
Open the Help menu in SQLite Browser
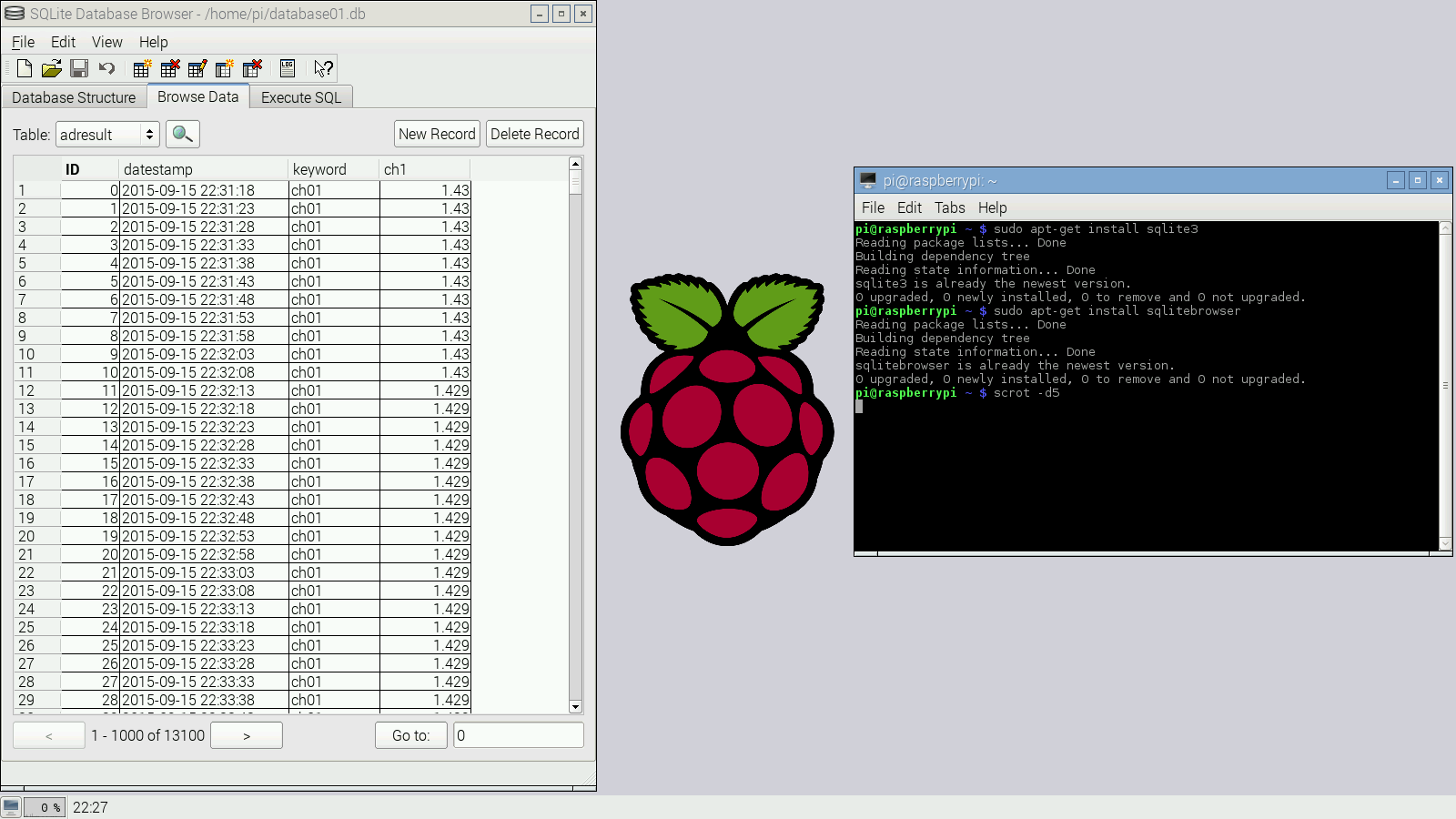[153, 42]
